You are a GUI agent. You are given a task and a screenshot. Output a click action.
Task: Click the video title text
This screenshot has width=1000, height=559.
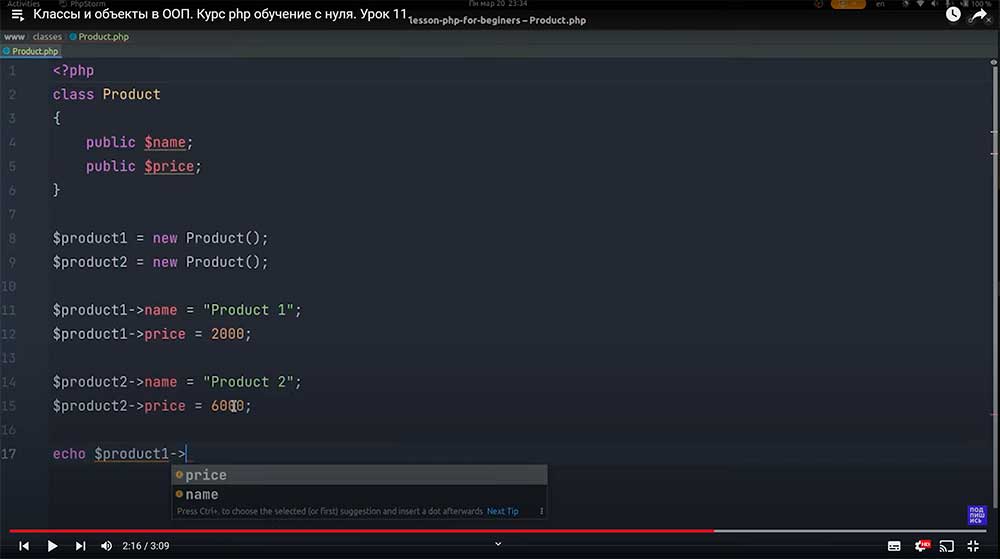click(x=220, y=14)
